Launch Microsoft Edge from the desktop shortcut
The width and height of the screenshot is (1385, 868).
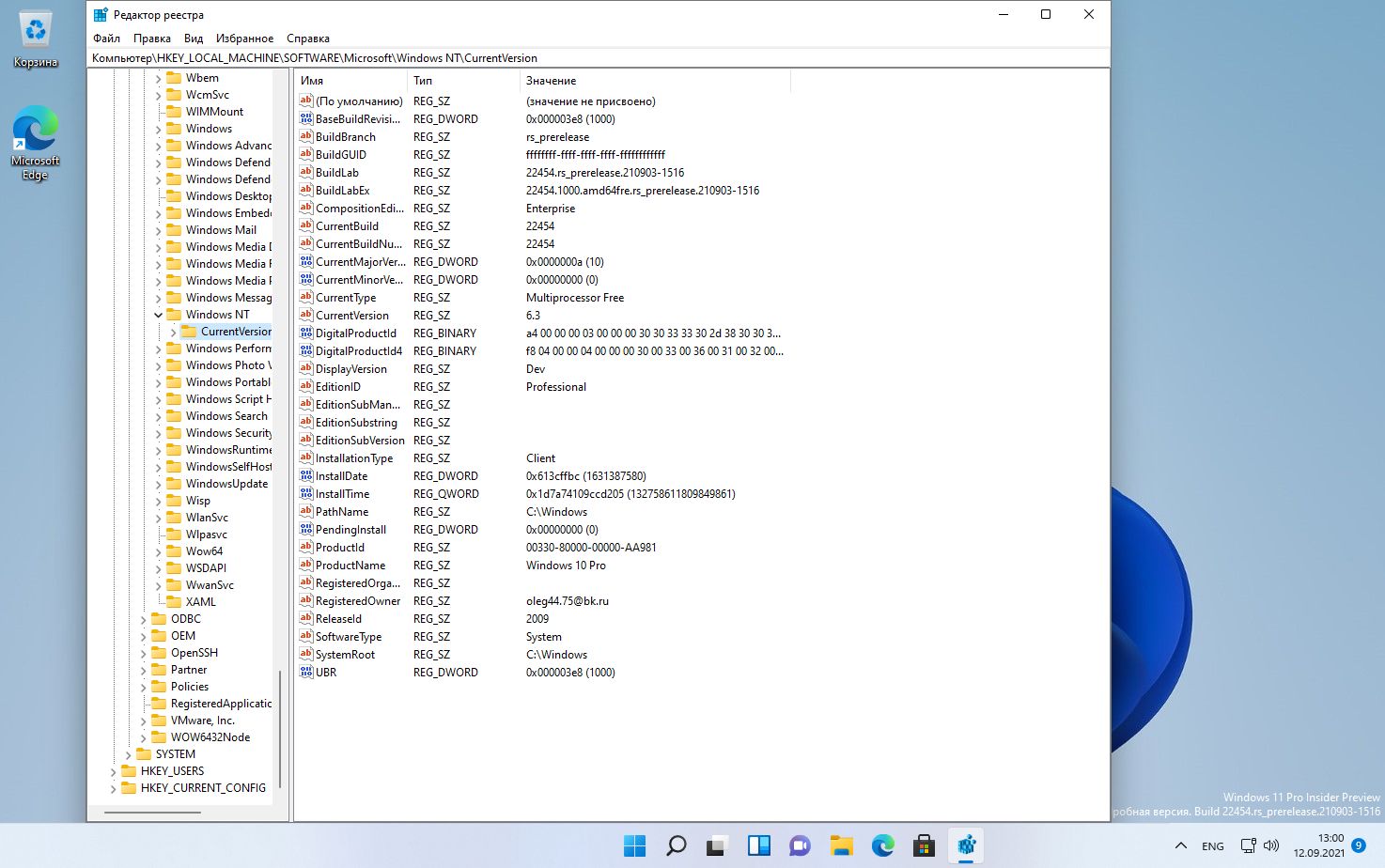click(x=36, y=143)
